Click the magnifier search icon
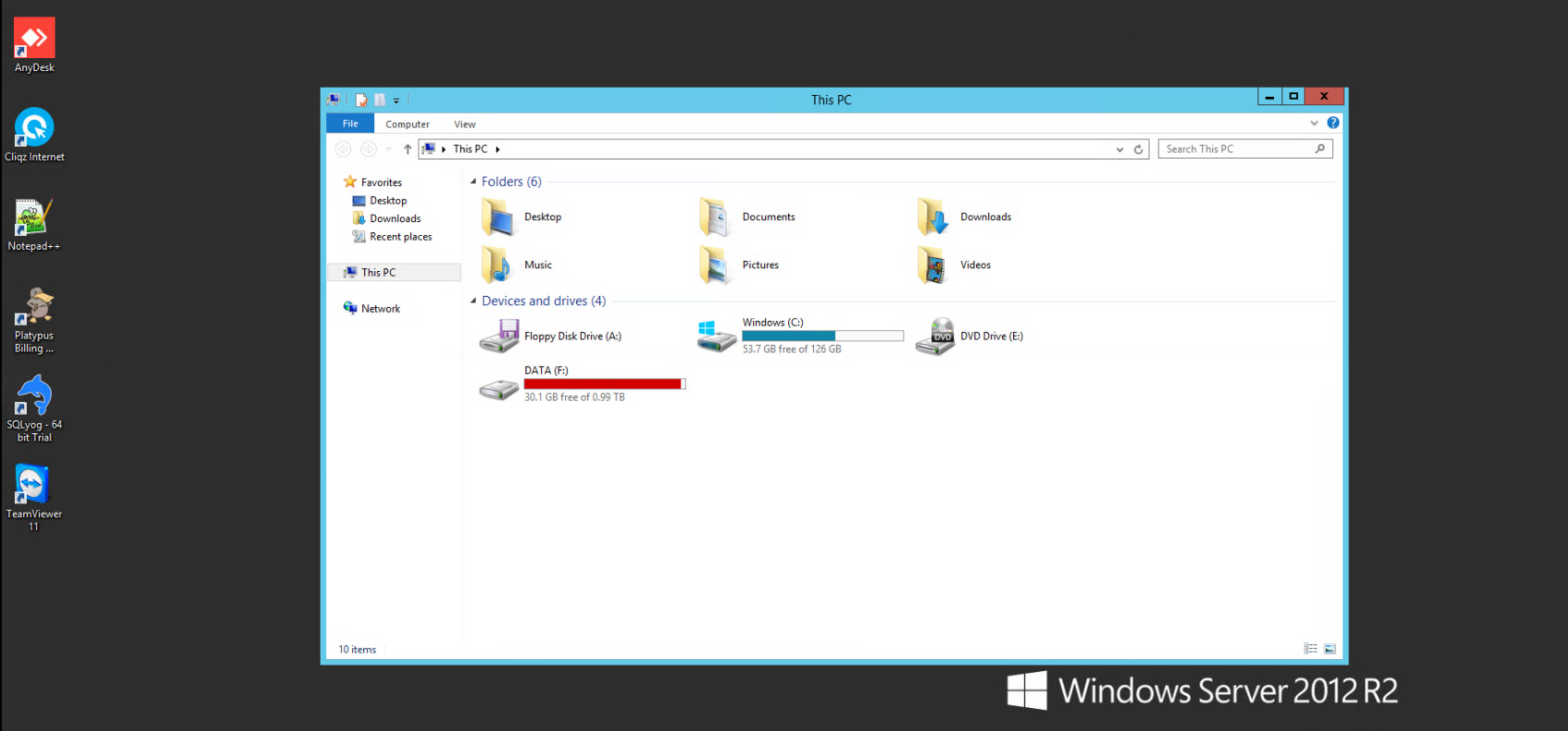This screenshot has height=731, width=1568. pyautogui.click(x=1320, y=148)
